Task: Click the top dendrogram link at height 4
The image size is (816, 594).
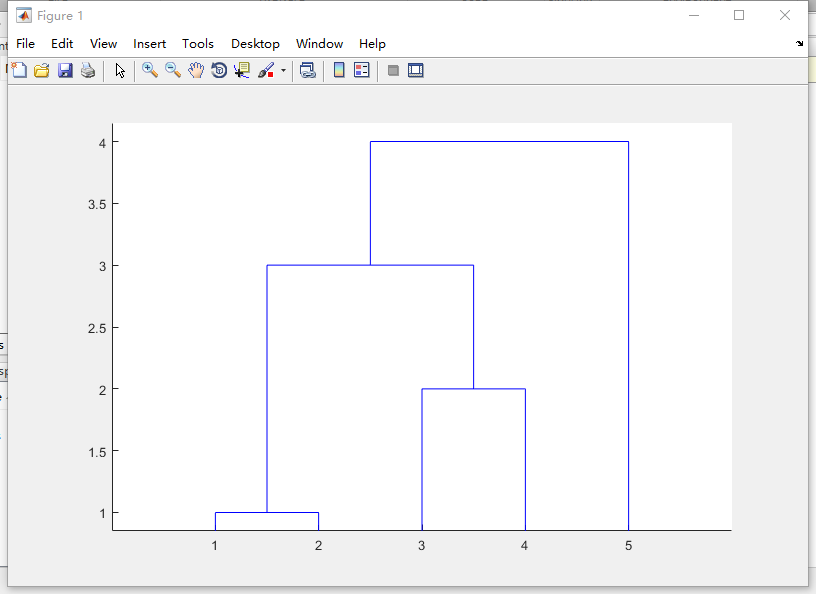Action: click(500, 142)
